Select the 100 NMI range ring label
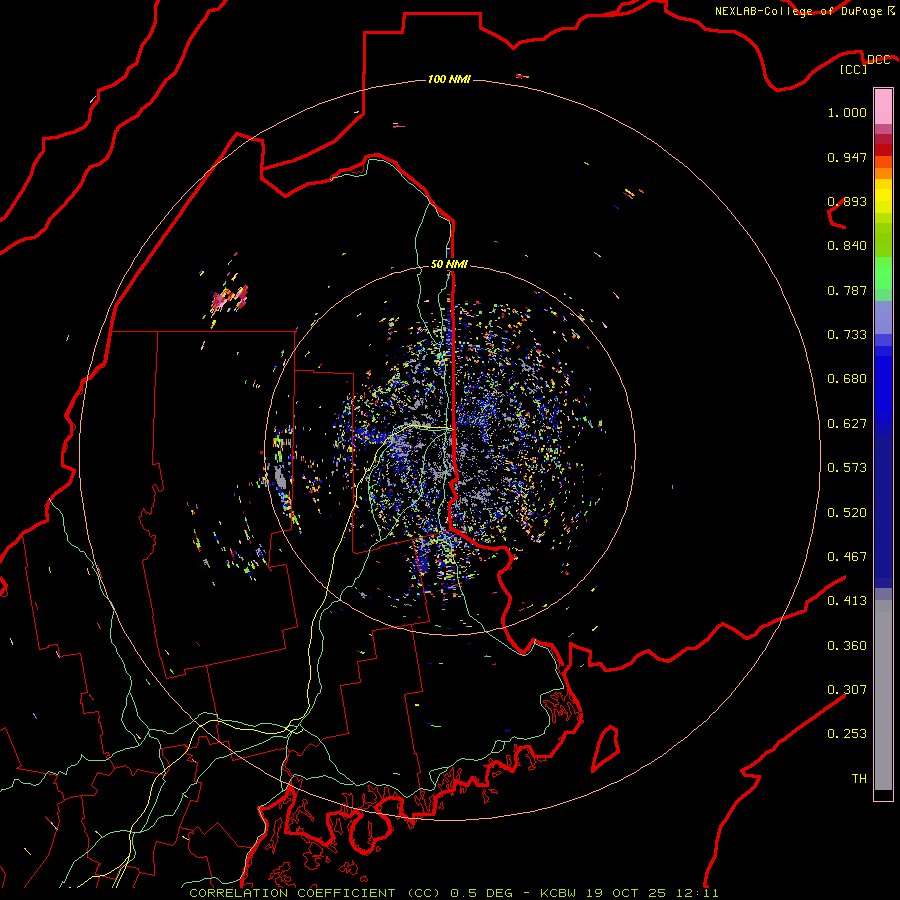 coord(449,79)
